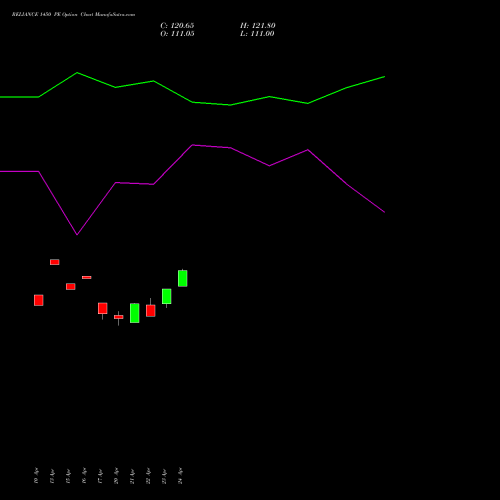Image resolution: width=500 pixels, height=500 pixels.
Task: Select the small red candlestick for 20 Apr
Action: pyautogui.click(x=119, y=317)
